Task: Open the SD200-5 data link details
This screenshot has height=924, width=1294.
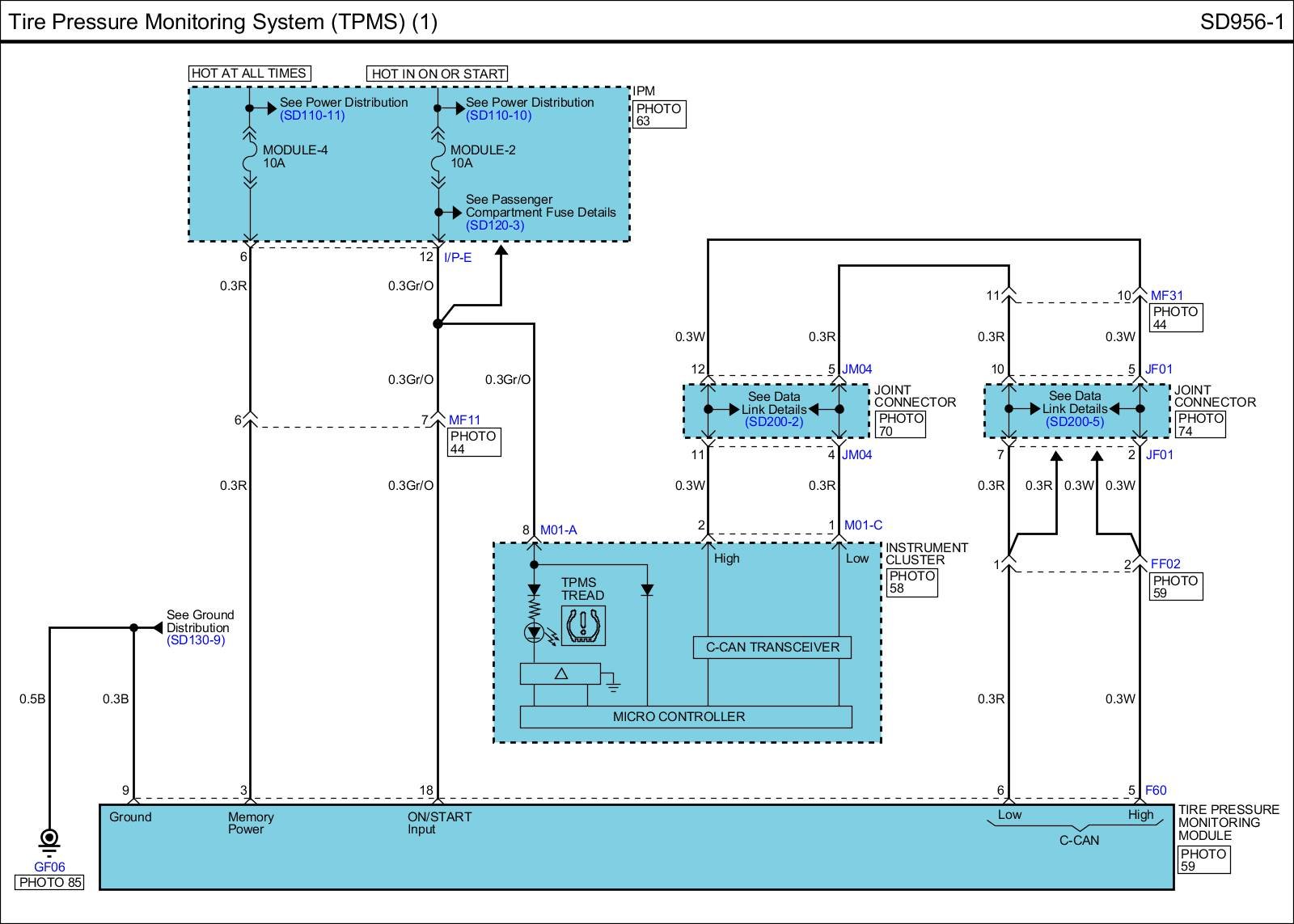Action: click(1074, 422)
